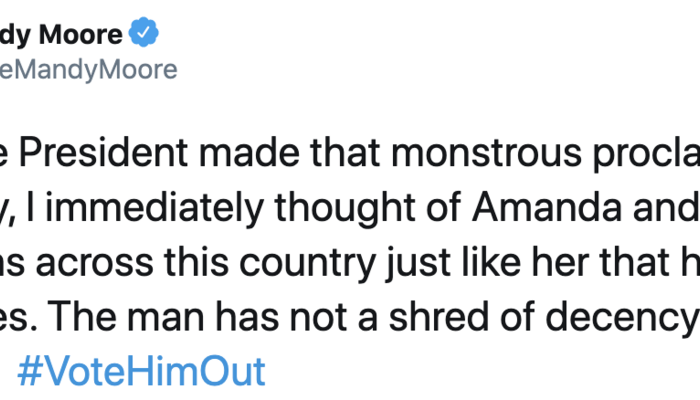Screen dimensions: 700x400
Task: Click the blue verified badge icon
Action: (146, 35)
